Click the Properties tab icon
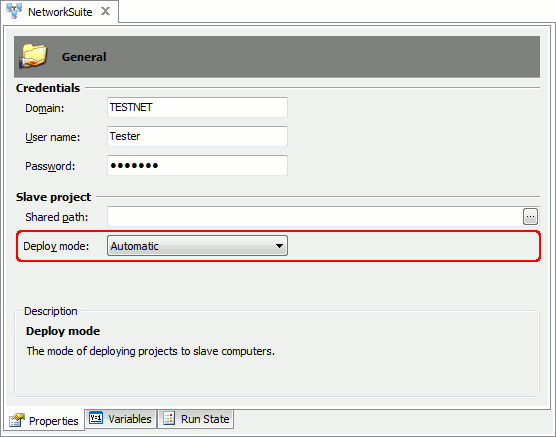Viewport: 556px width, 437px height. (17, 420)
